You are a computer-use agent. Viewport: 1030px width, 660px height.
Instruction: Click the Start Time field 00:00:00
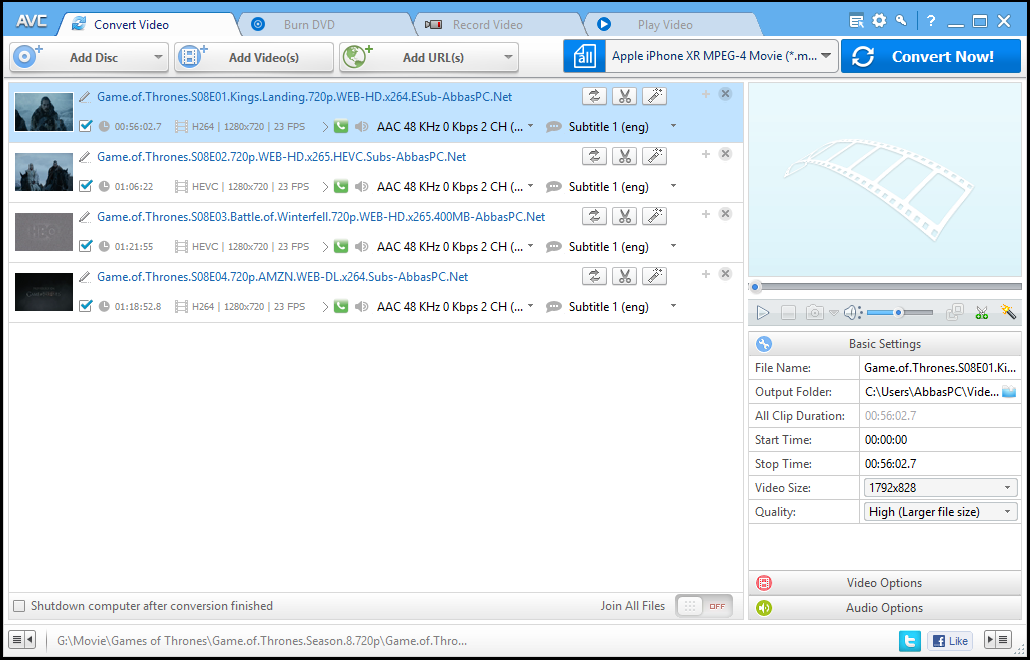pyautogui.click(x=940, y=440)
